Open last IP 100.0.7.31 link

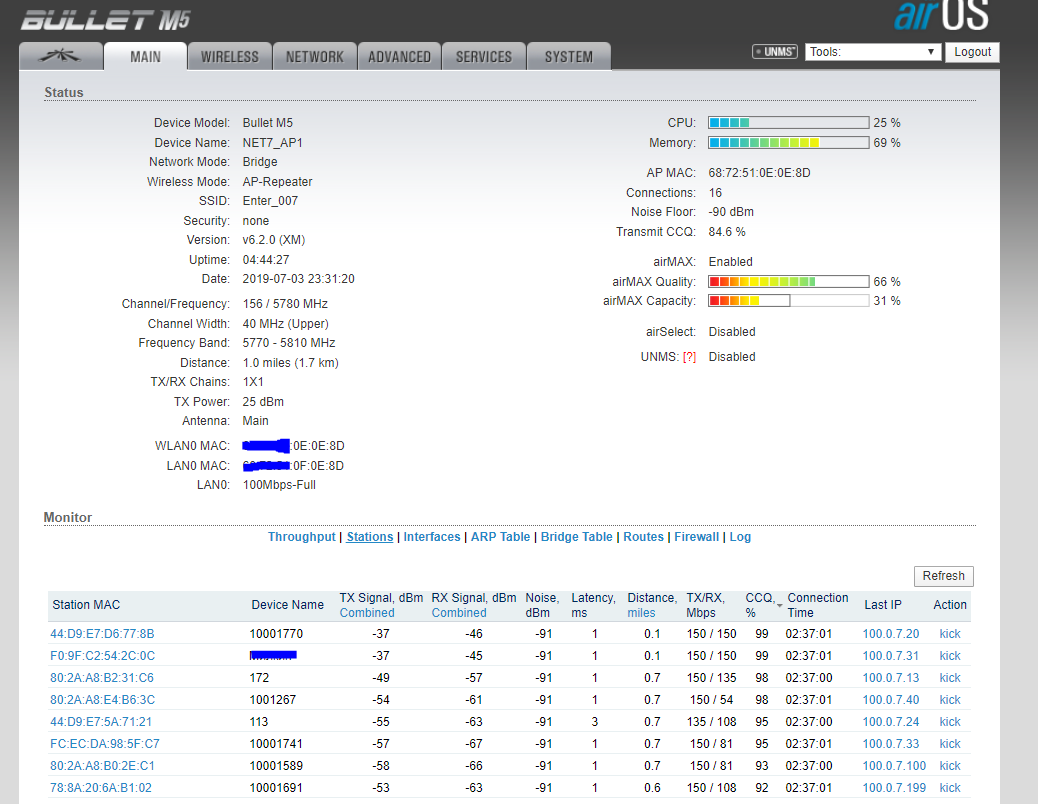pos(890,656)
